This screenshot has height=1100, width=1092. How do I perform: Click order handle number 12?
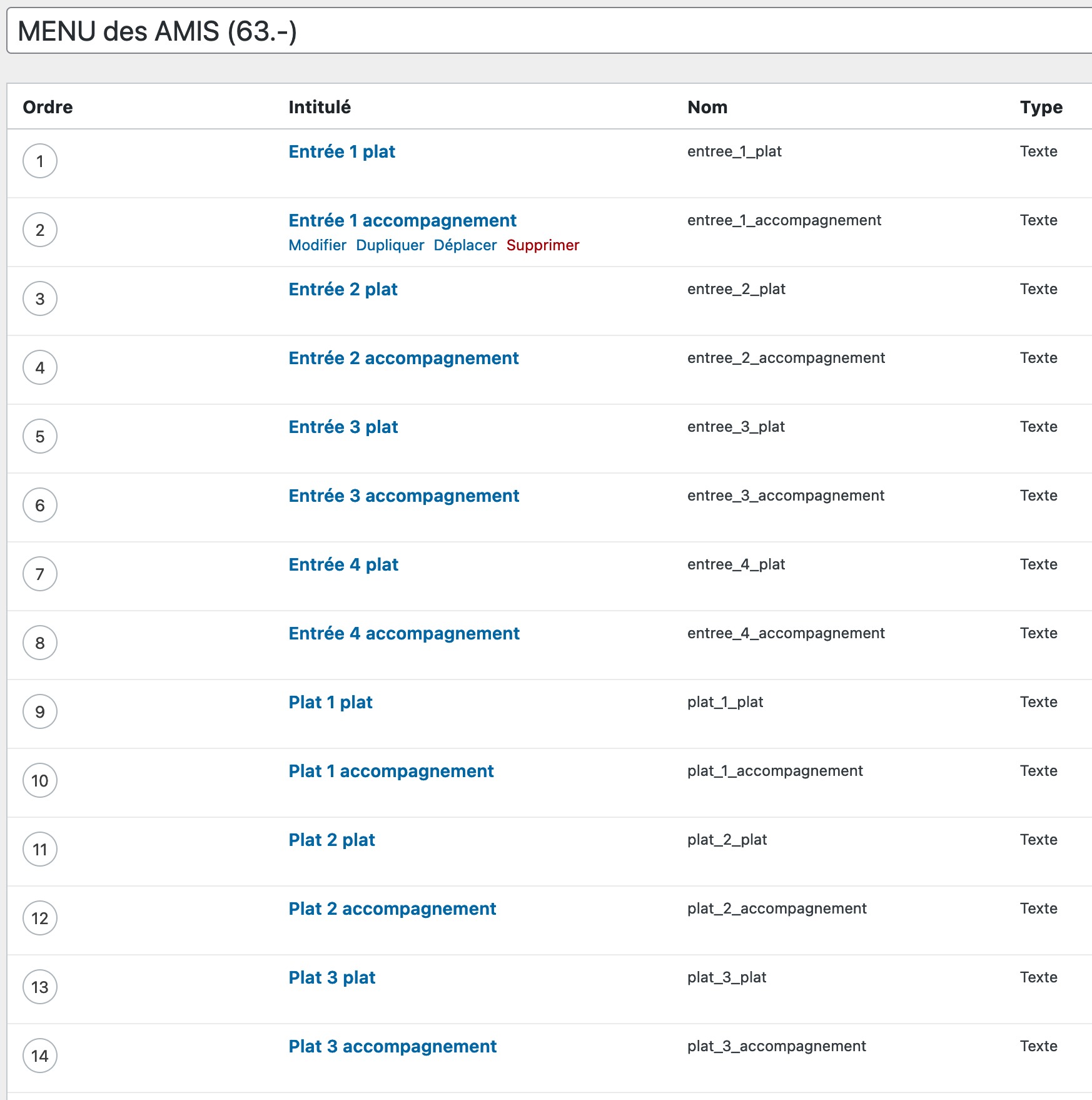click(x=40, y=919)
